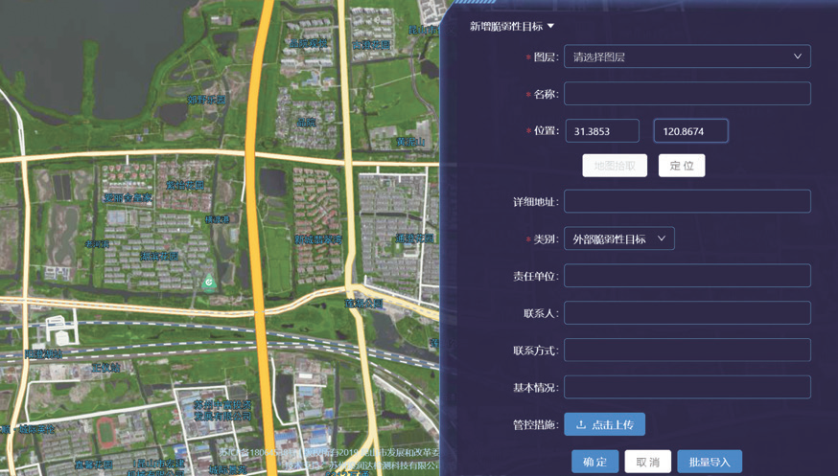Click the upload icon in 点击上传 button
Viewport: 838px width, 476px height.
pos(581,425)
